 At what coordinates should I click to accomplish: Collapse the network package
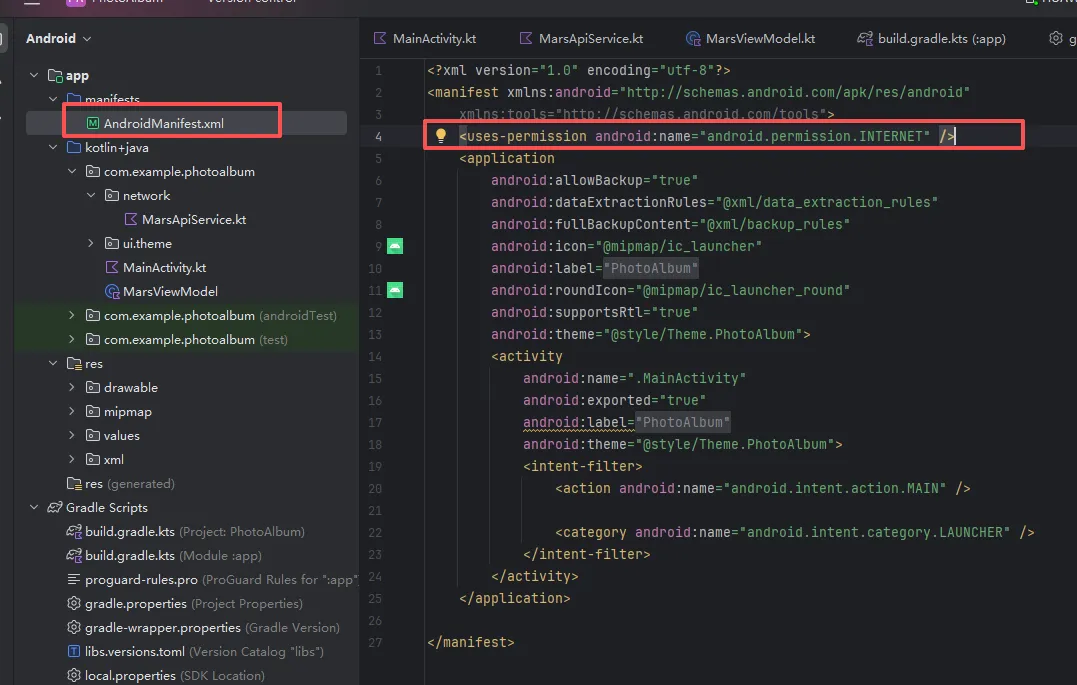91,195
